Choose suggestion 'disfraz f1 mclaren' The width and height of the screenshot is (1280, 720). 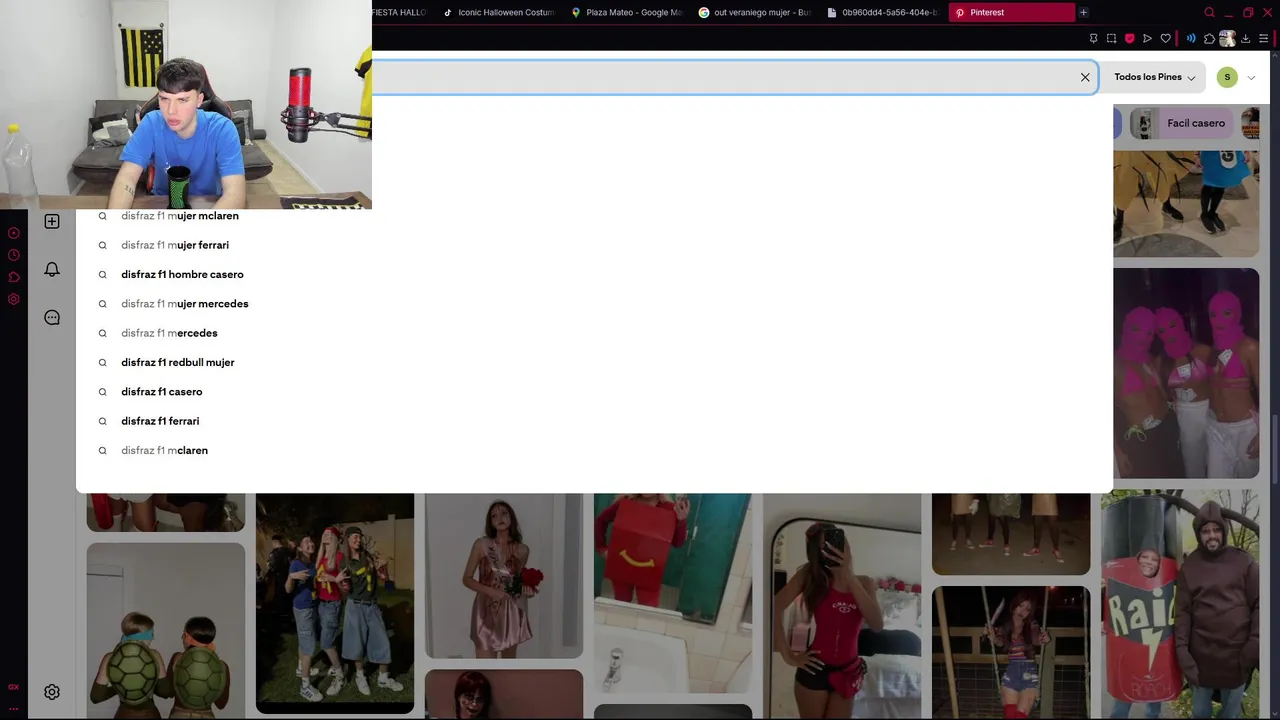click(165, 450)
